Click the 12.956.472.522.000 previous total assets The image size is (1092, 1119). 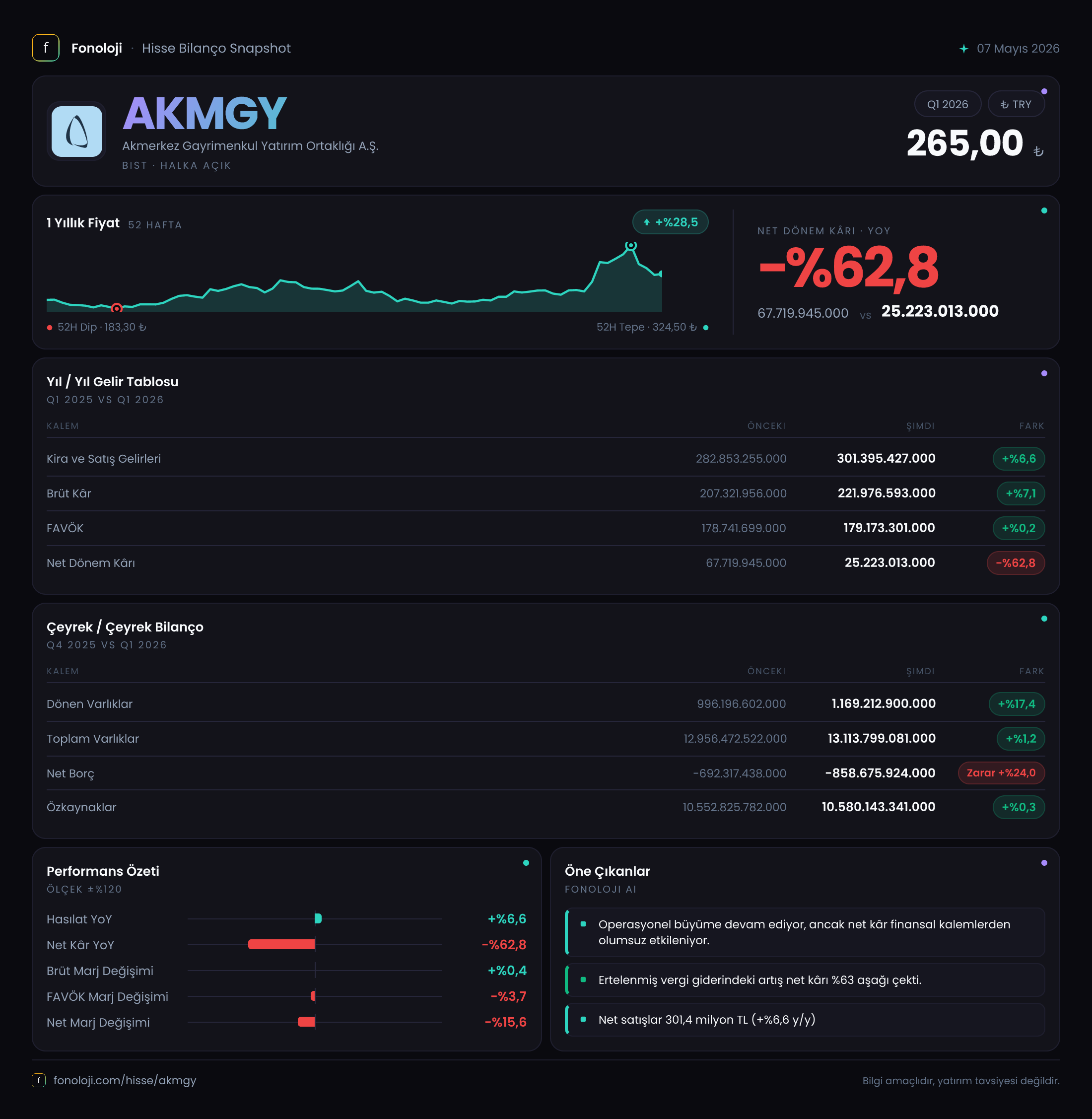tap(735, 739)
